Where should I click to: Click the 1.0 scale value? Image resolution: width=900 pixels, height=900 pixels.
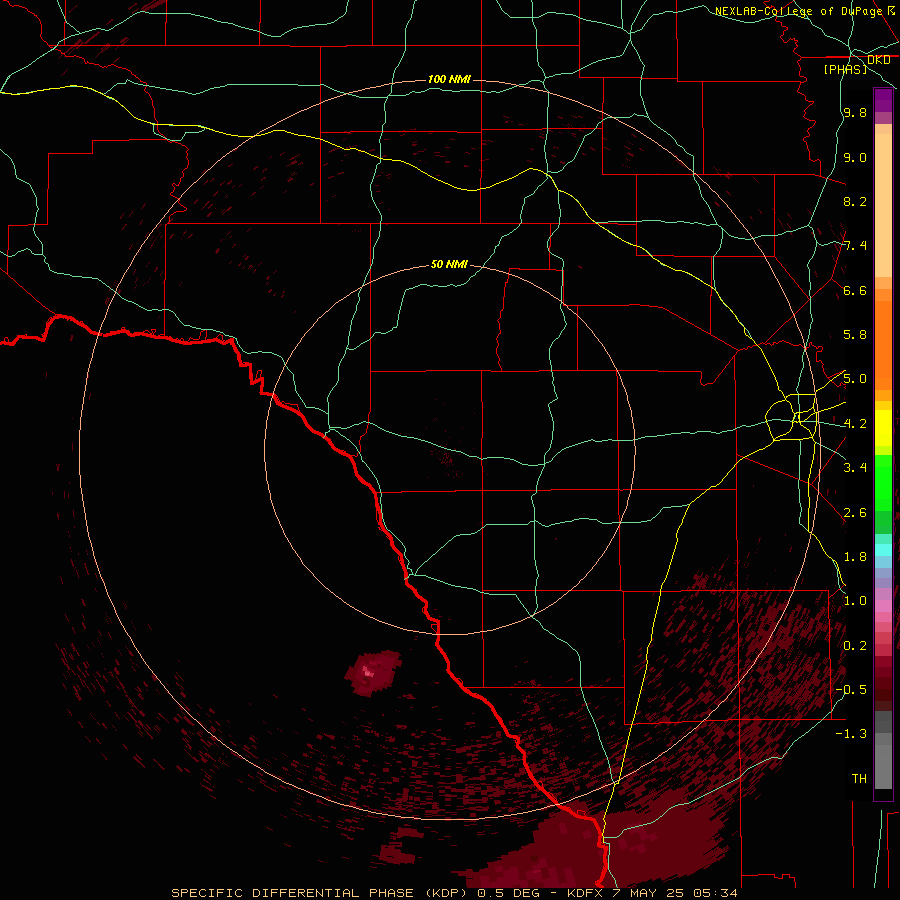(x=855, y=601)
